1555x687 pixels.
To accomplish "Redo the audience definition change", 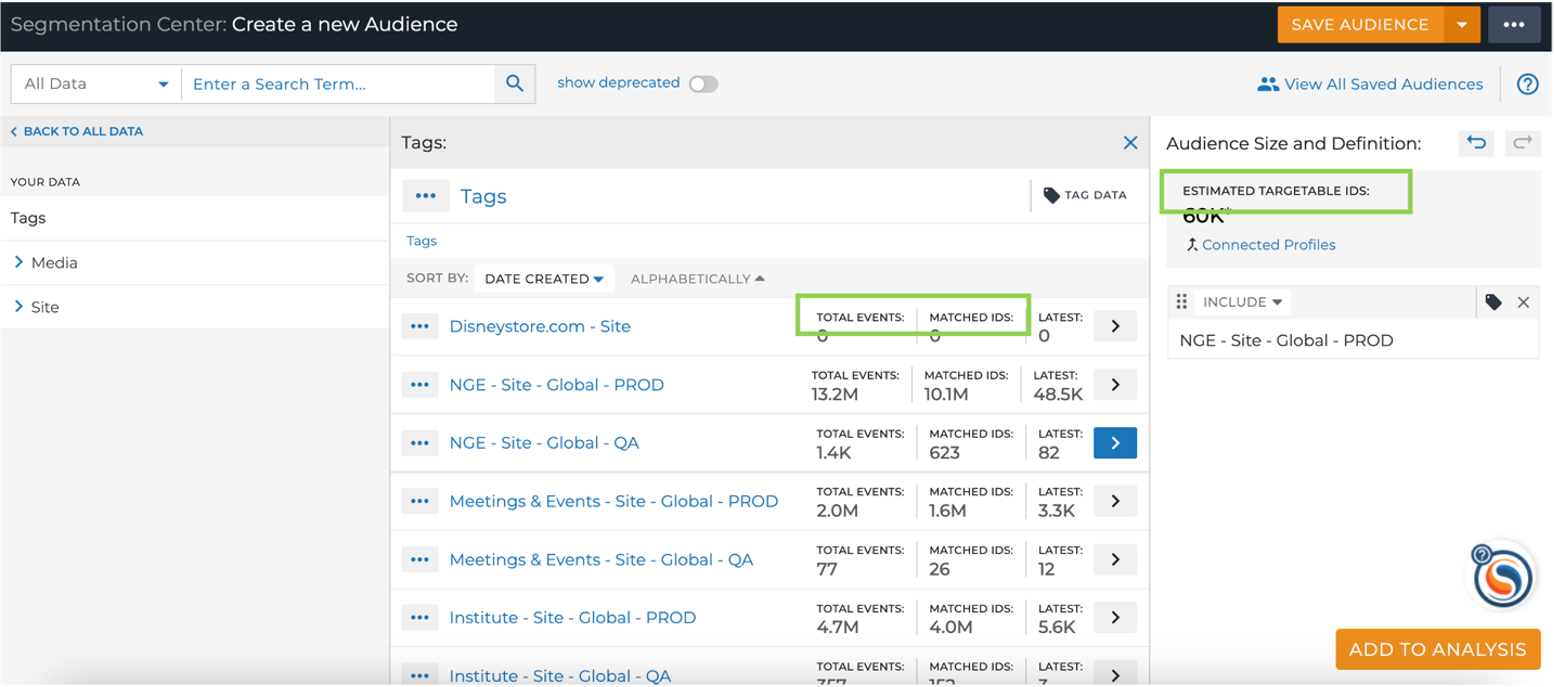I will [x=1522, y=143].
